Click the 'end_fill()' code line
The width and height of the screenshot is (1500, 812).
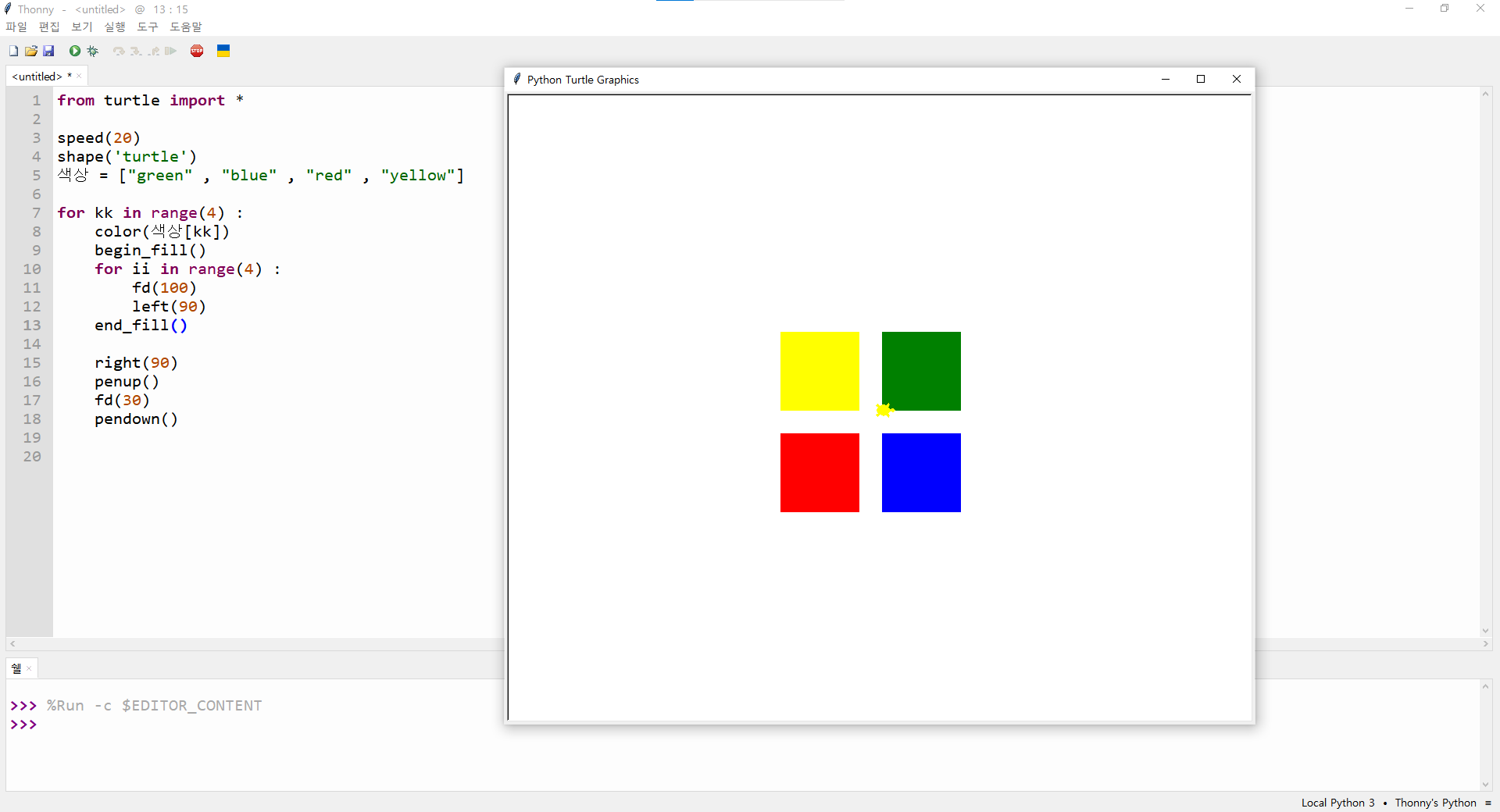point(141,325)
